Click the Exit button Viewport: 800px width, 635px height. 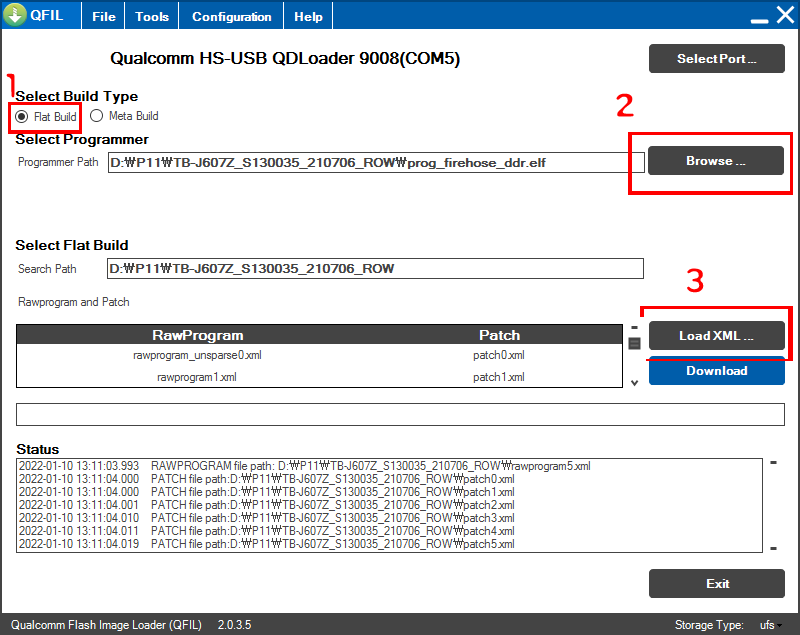(716, 583)
